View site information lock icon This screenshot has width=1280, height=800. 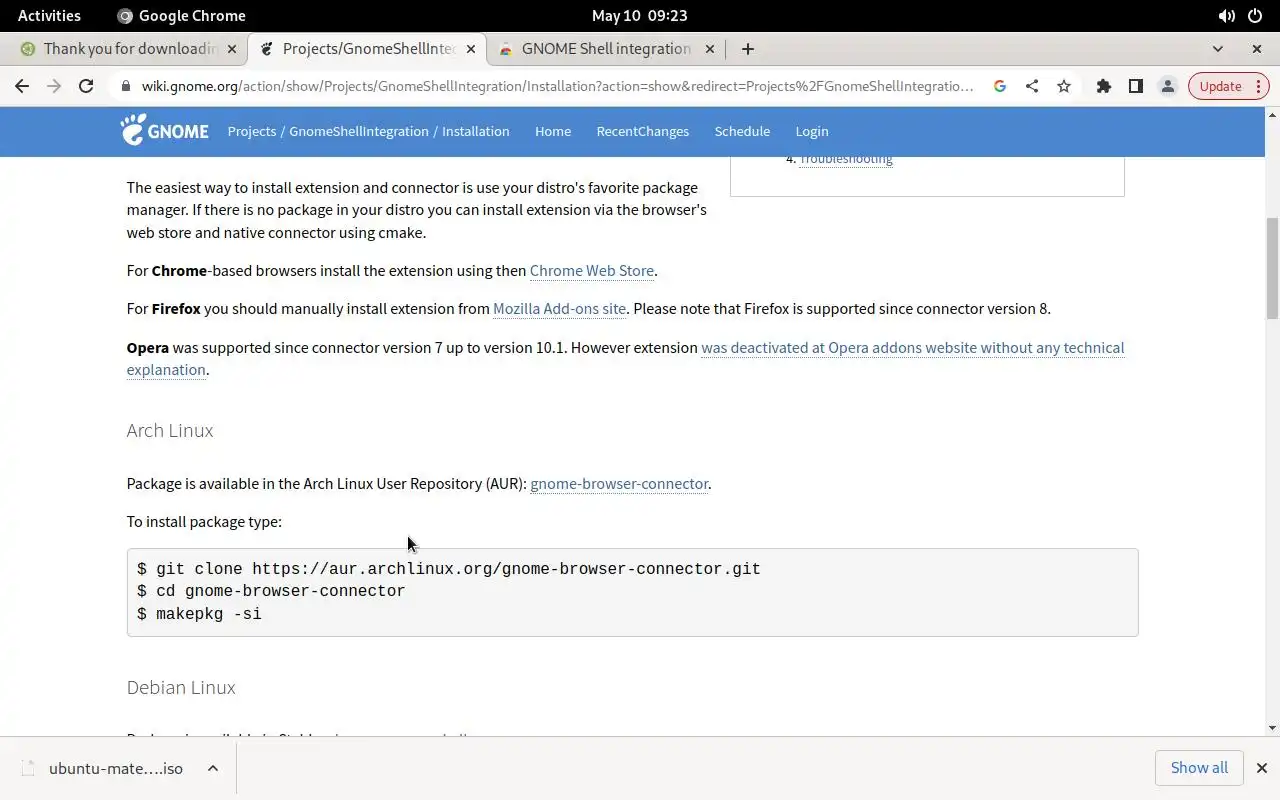click(125, 86)
